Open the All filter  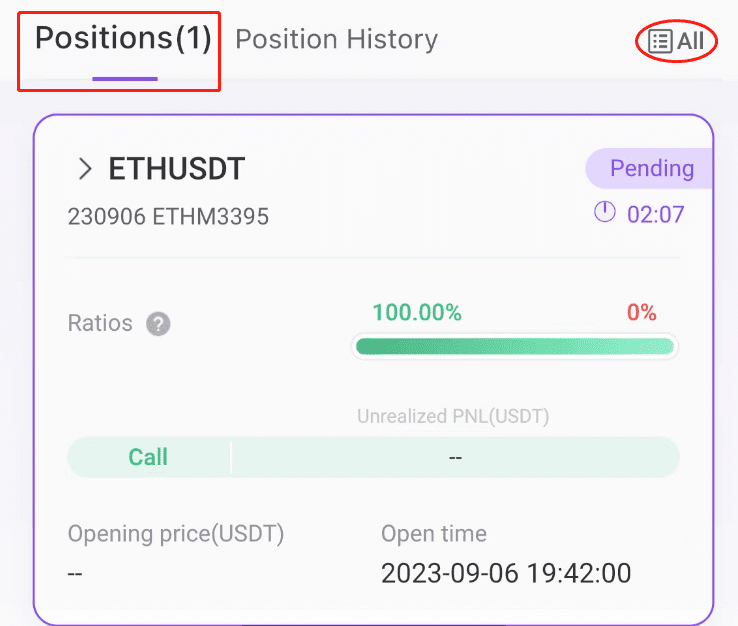(x=676, y=41)
